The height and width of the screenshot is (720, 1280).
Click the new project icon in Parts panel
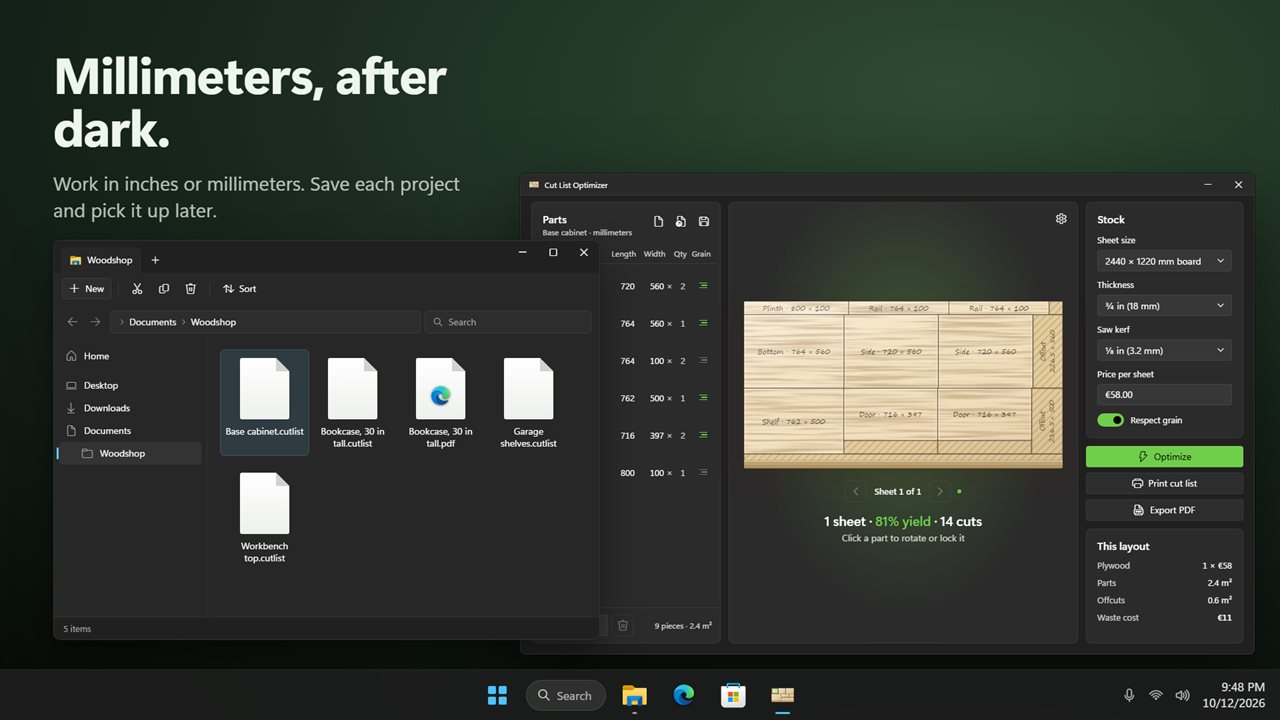pyautogui.click(x=658, y=221)
